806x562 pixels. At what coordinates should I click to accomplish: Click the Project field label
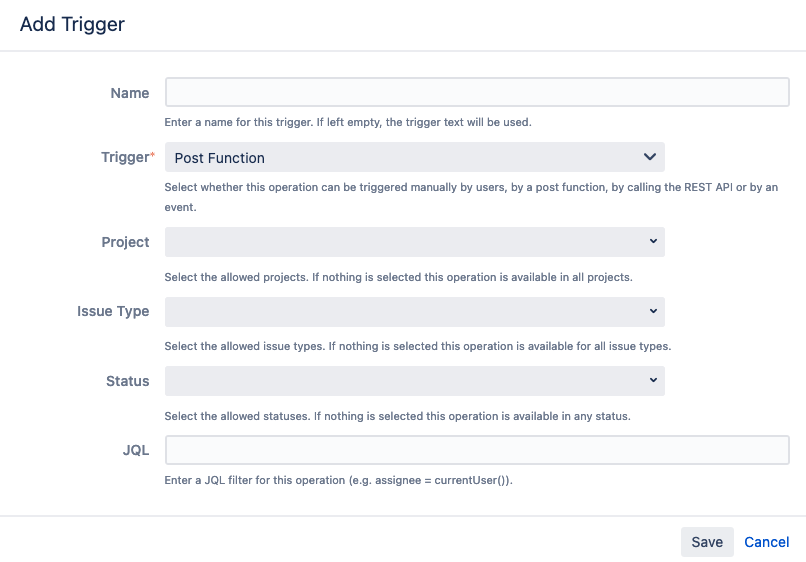point(125,242)
